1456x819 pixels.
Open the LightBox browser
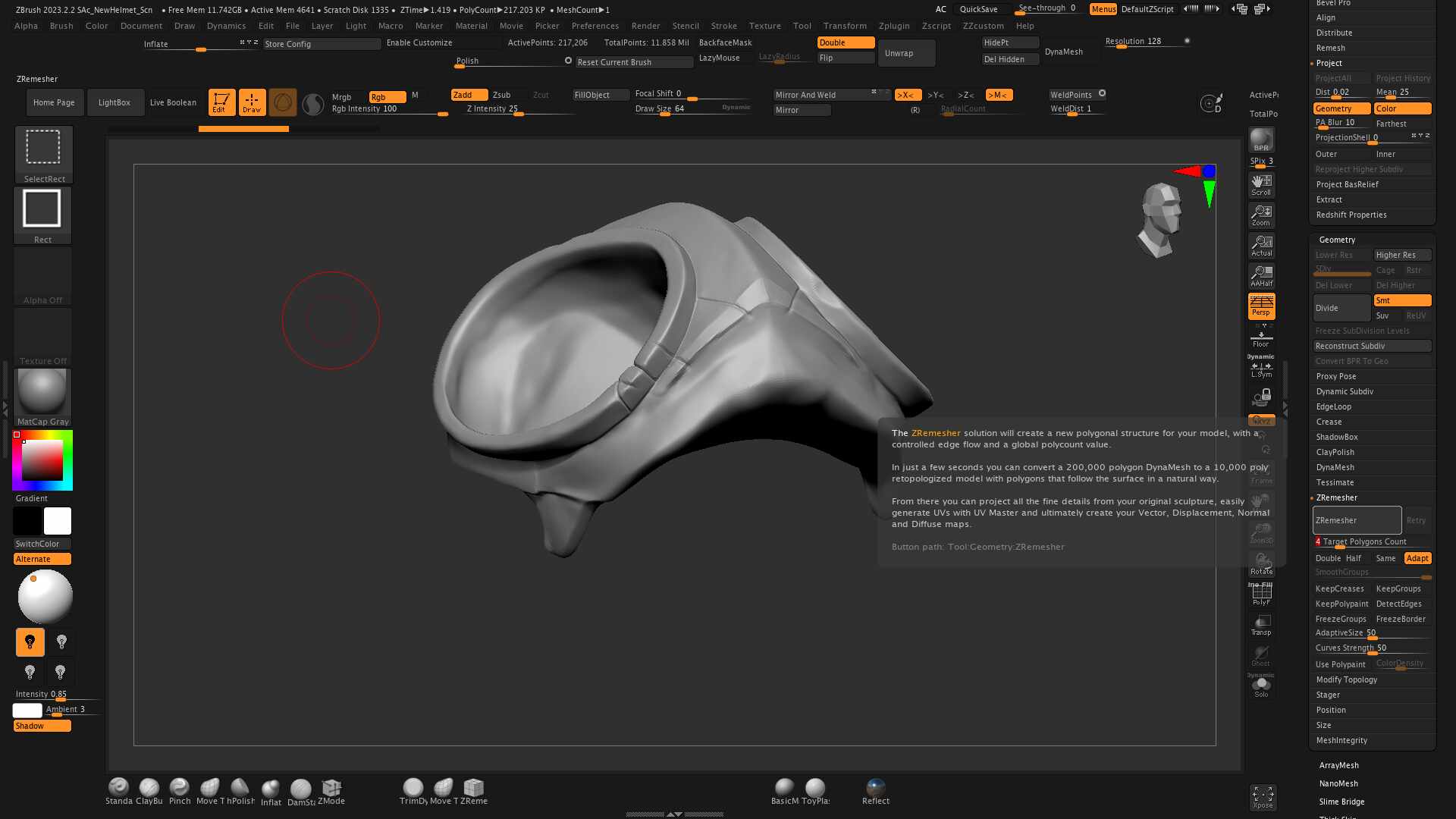(x=115, y=102)
